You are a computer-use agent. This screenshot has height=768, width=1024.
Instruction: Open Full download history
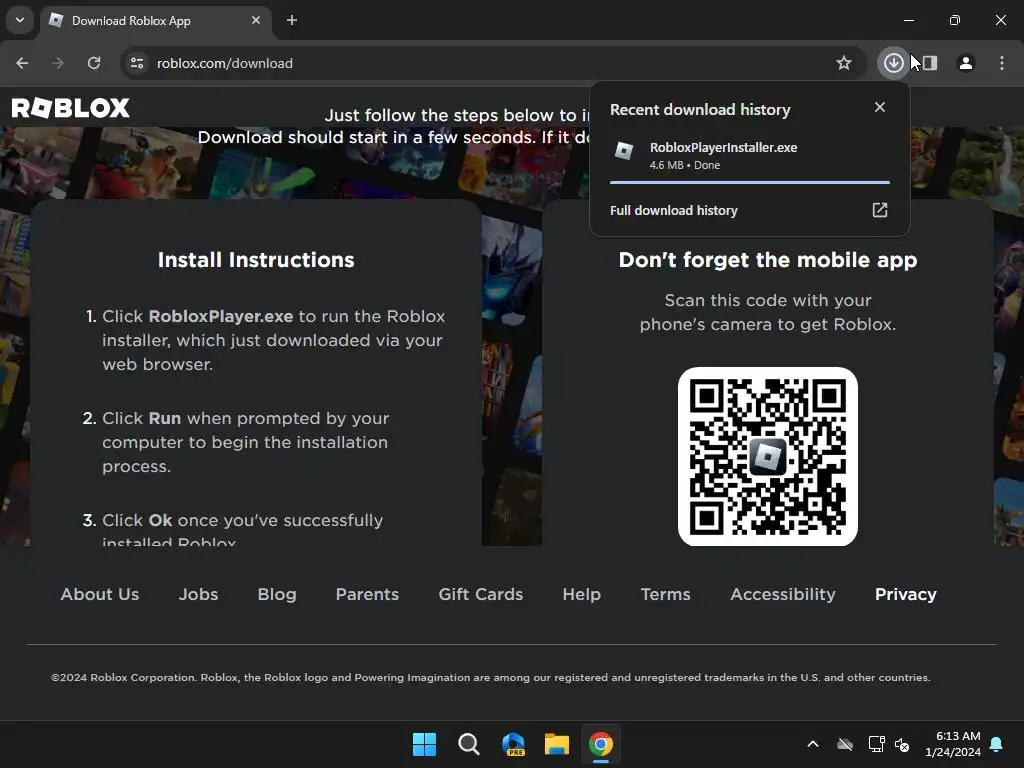749,210
